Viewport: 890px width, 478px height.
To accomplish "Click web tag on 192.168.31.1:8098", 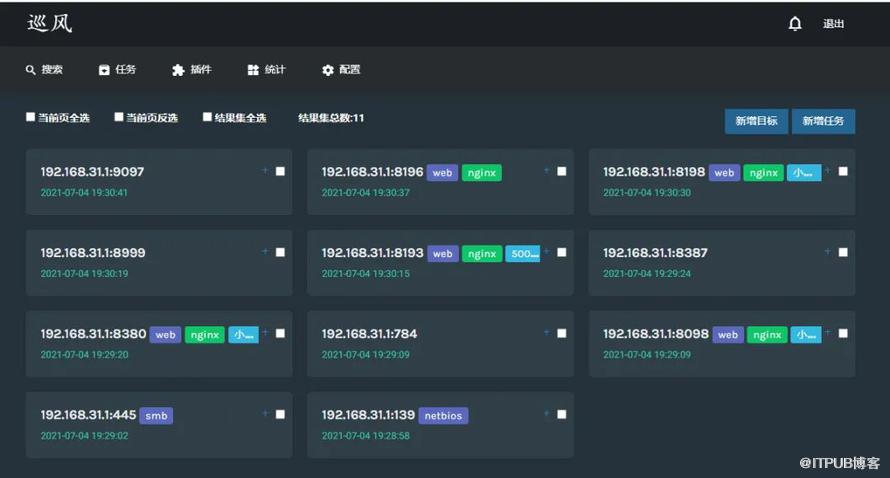I will [x=728, y=335].
